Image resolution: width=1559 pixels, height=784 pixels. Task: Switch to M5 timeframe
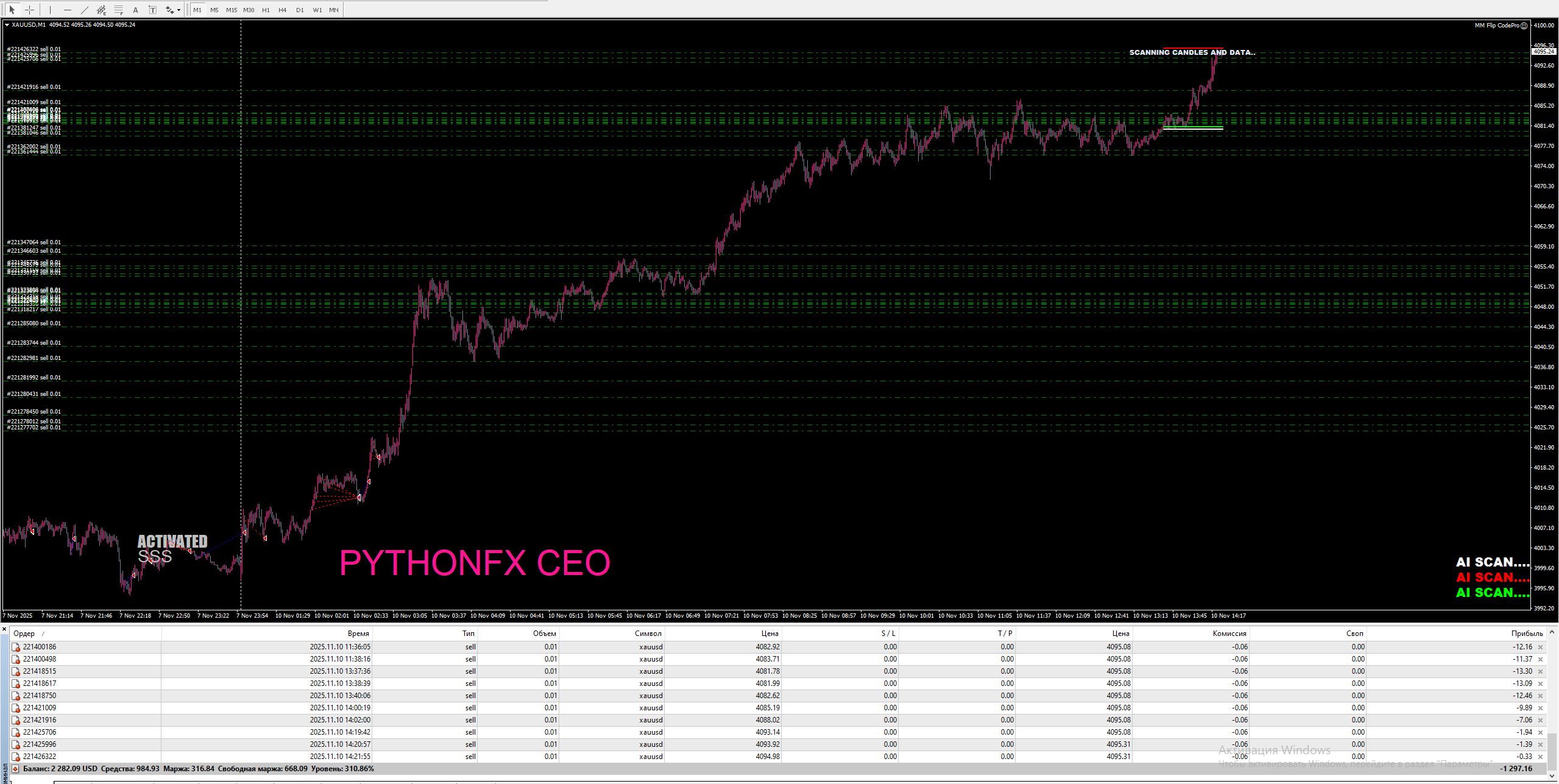[214, 10]
